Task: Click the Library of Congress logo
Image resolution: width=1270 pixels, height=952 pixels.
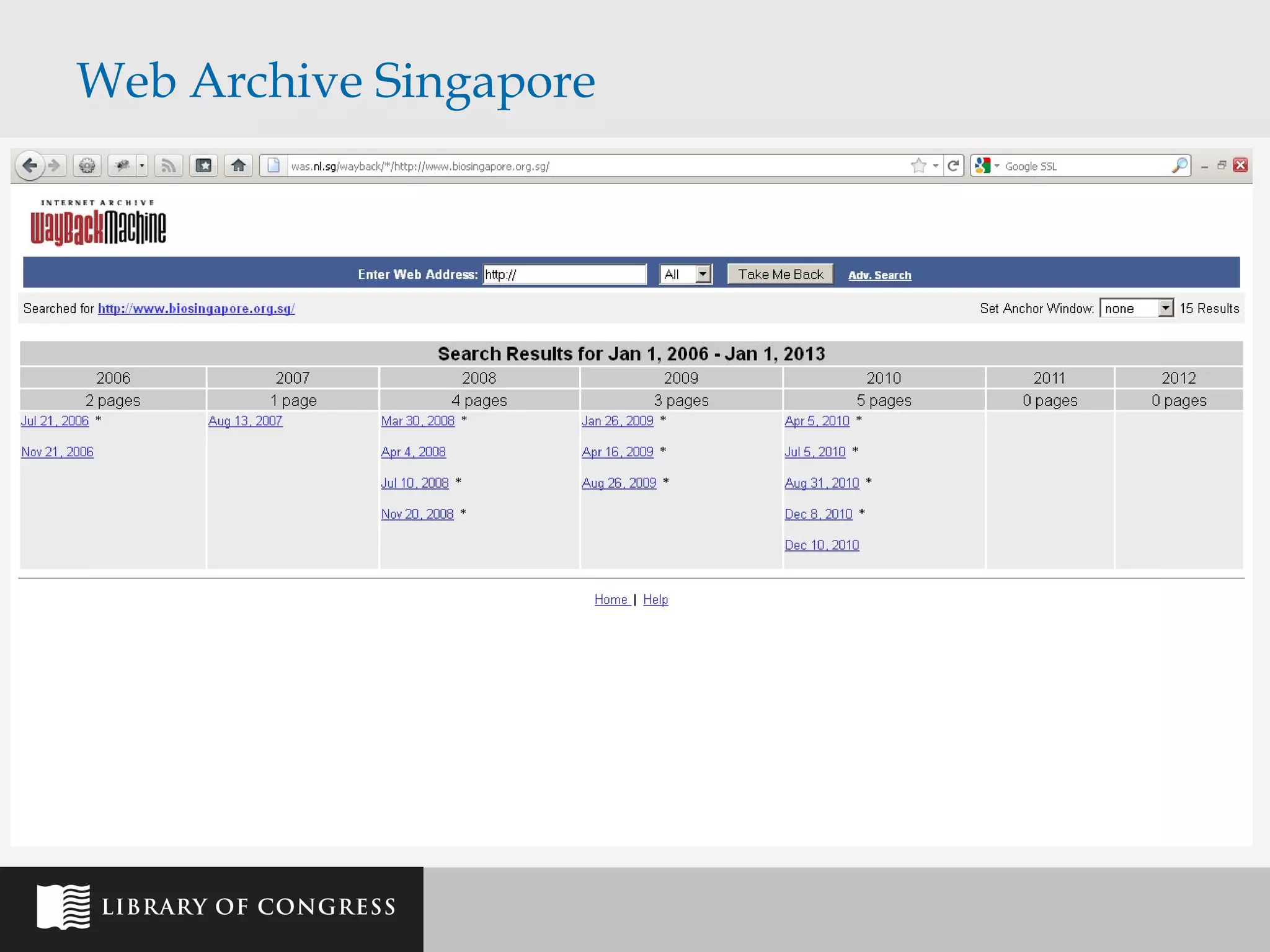Action: pyautogui.click(x=216, y=907)
